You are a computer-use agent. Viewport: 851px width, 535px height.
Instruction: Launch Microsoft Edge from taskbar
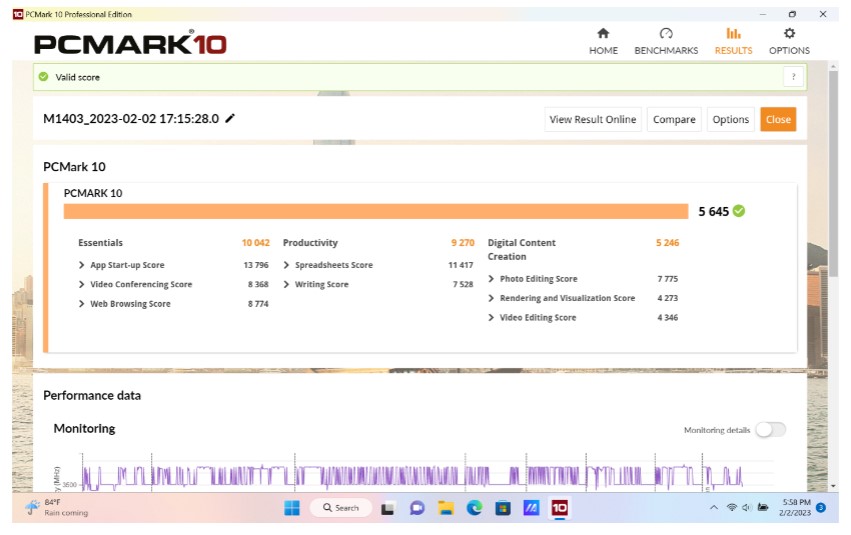click(x=474, y=509)
